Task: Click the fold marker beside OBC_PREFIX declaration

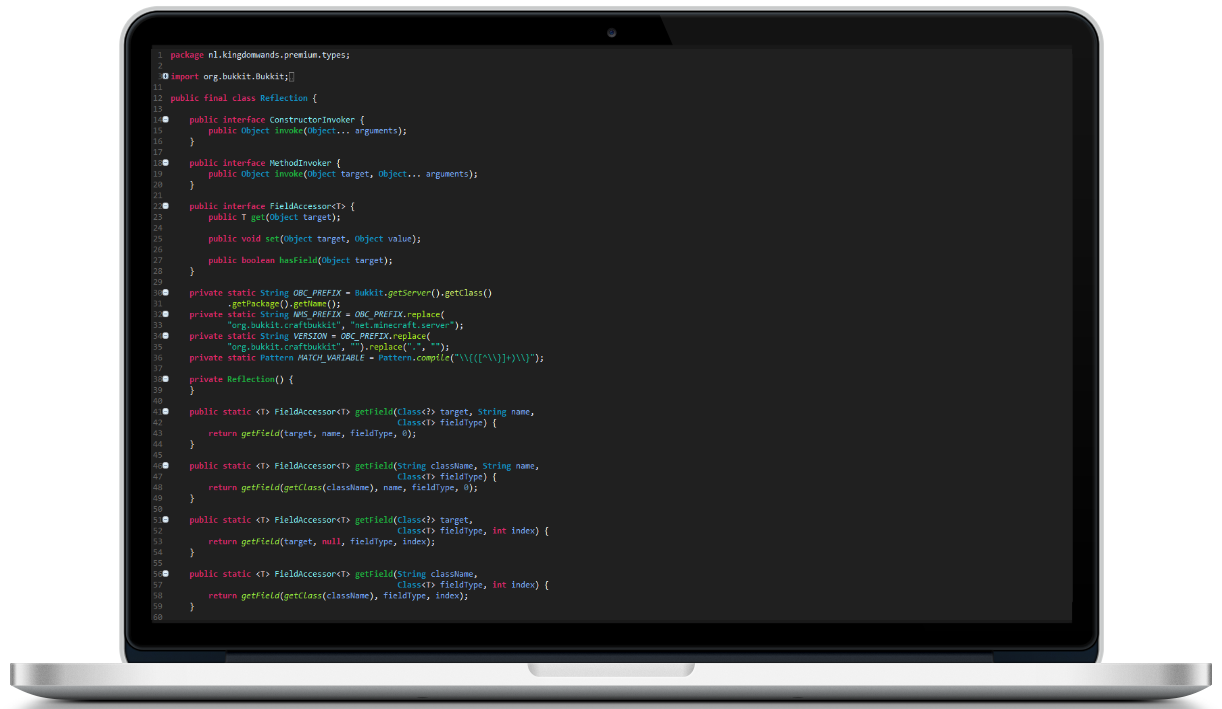Action: (165, 292)
